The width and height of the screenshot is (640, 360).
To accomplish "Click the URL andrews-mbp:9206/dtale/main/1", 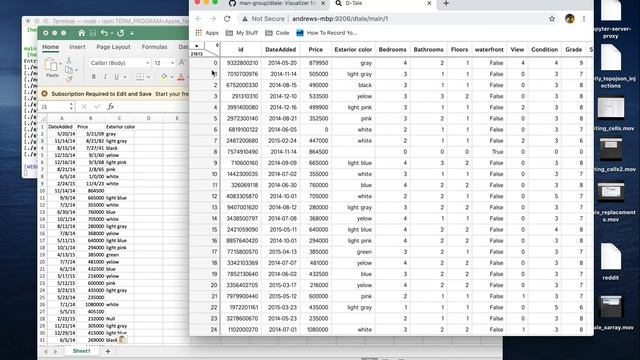I will point(340,19).
